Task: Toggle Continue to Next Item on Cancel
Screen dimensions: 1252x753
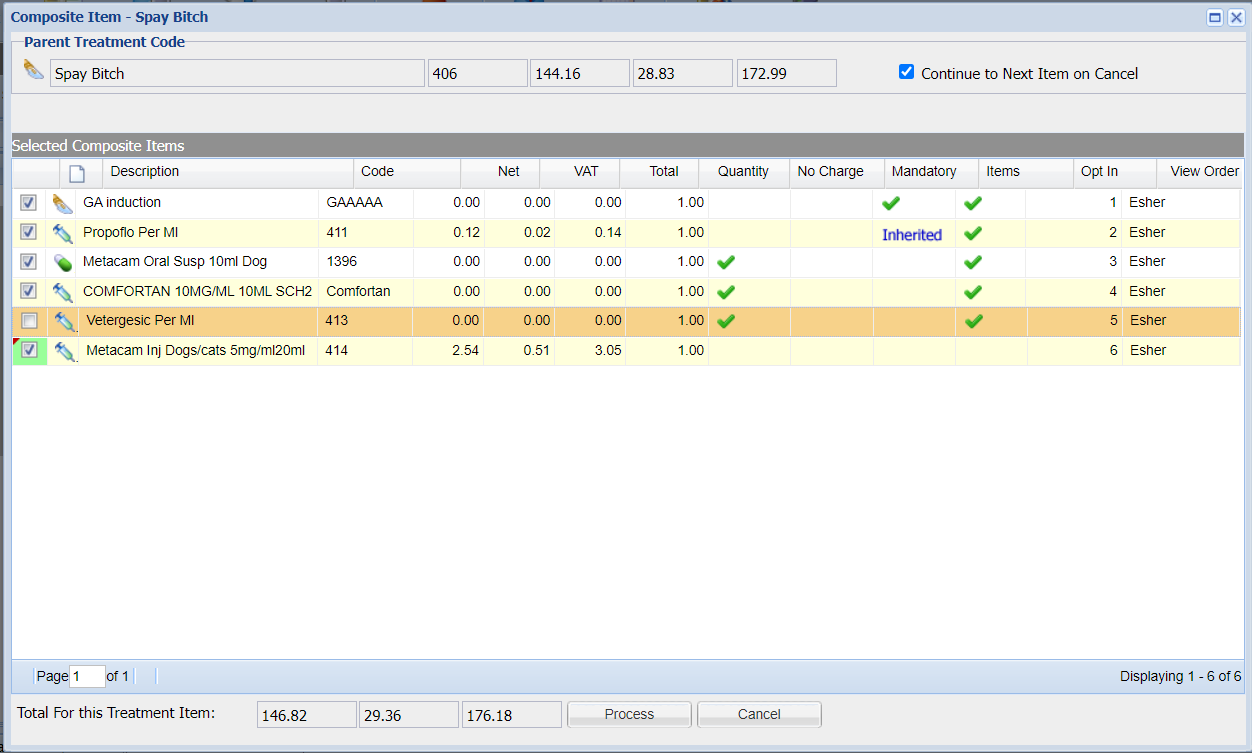Action: pyautogui.click(x=907, y=72)
